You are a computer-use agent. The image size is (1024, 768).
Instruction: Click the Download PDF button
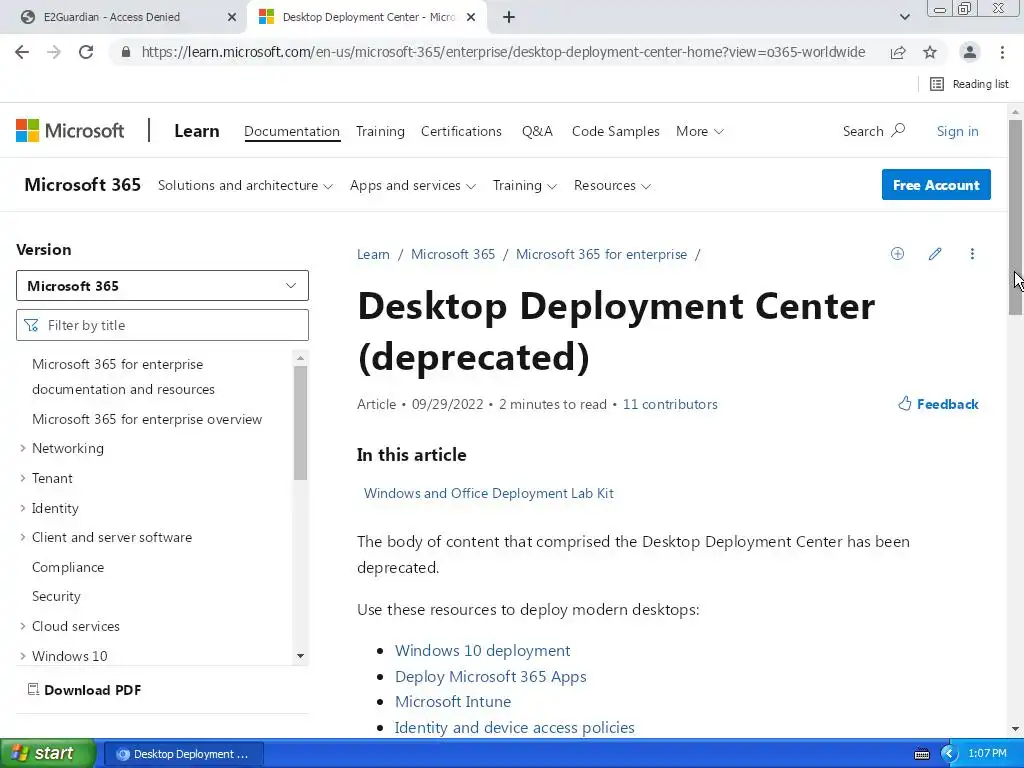coord(84,690)
